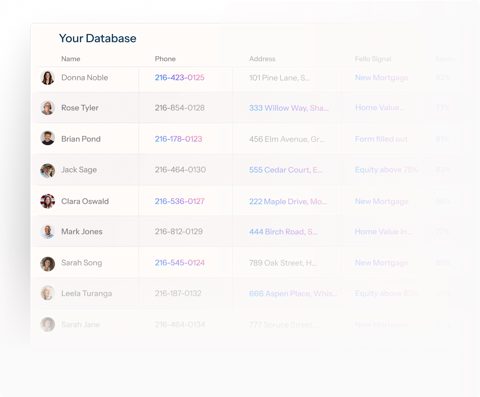Click Form filled out signal for Brian Pond
The width and height of the screenshot is (480, 397).
tap(381, 139)
